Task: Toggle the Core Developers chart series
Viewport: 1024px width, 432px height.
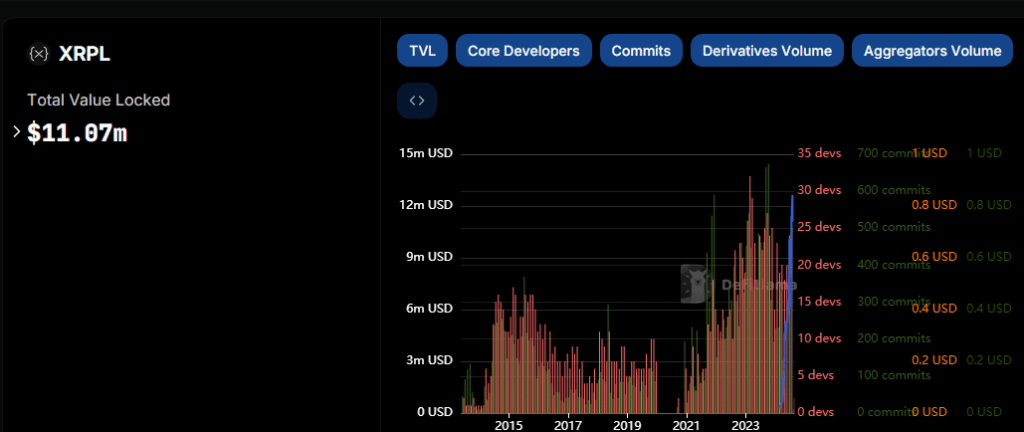Action: (524, 51)
